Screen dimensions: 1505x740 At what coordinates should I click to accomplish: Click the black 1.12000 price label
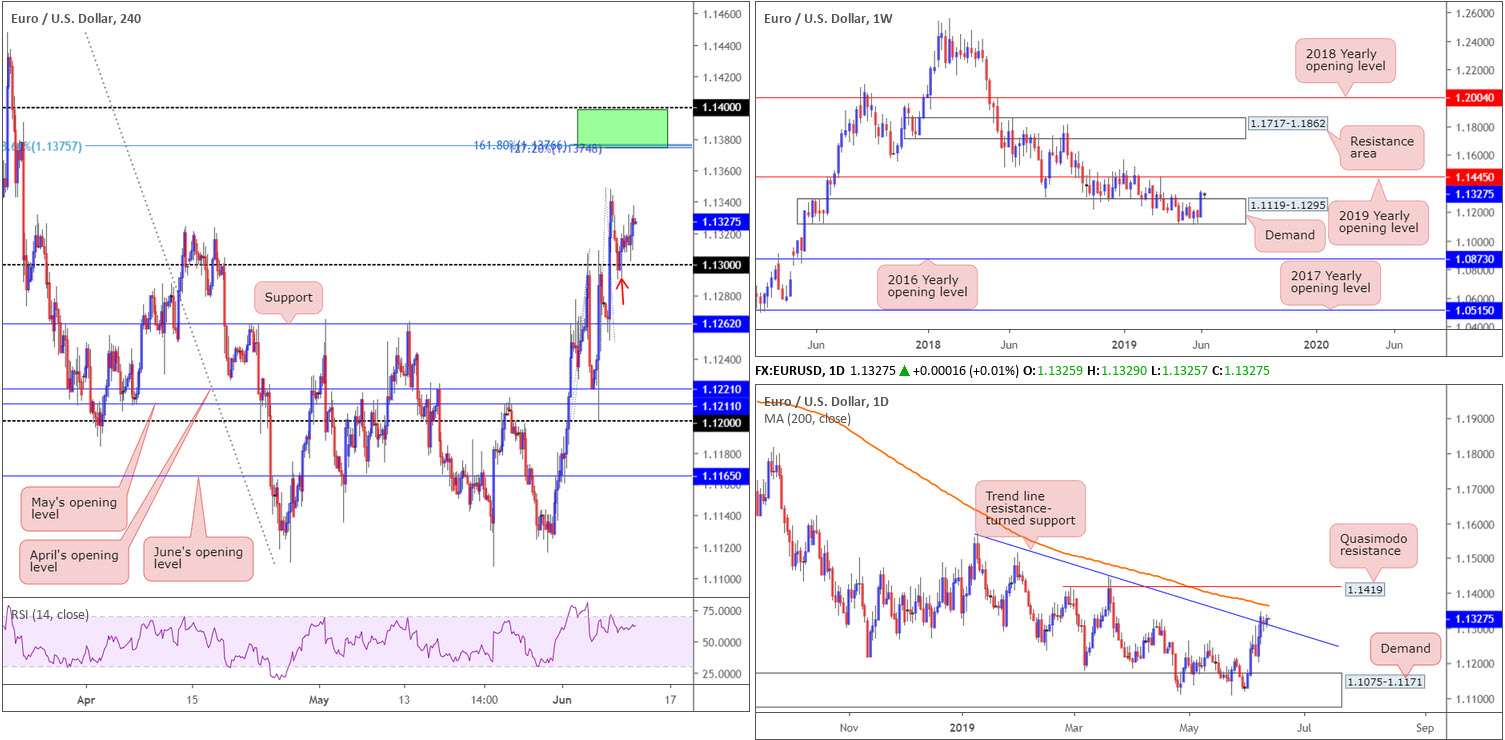click(x=720, y=422)
